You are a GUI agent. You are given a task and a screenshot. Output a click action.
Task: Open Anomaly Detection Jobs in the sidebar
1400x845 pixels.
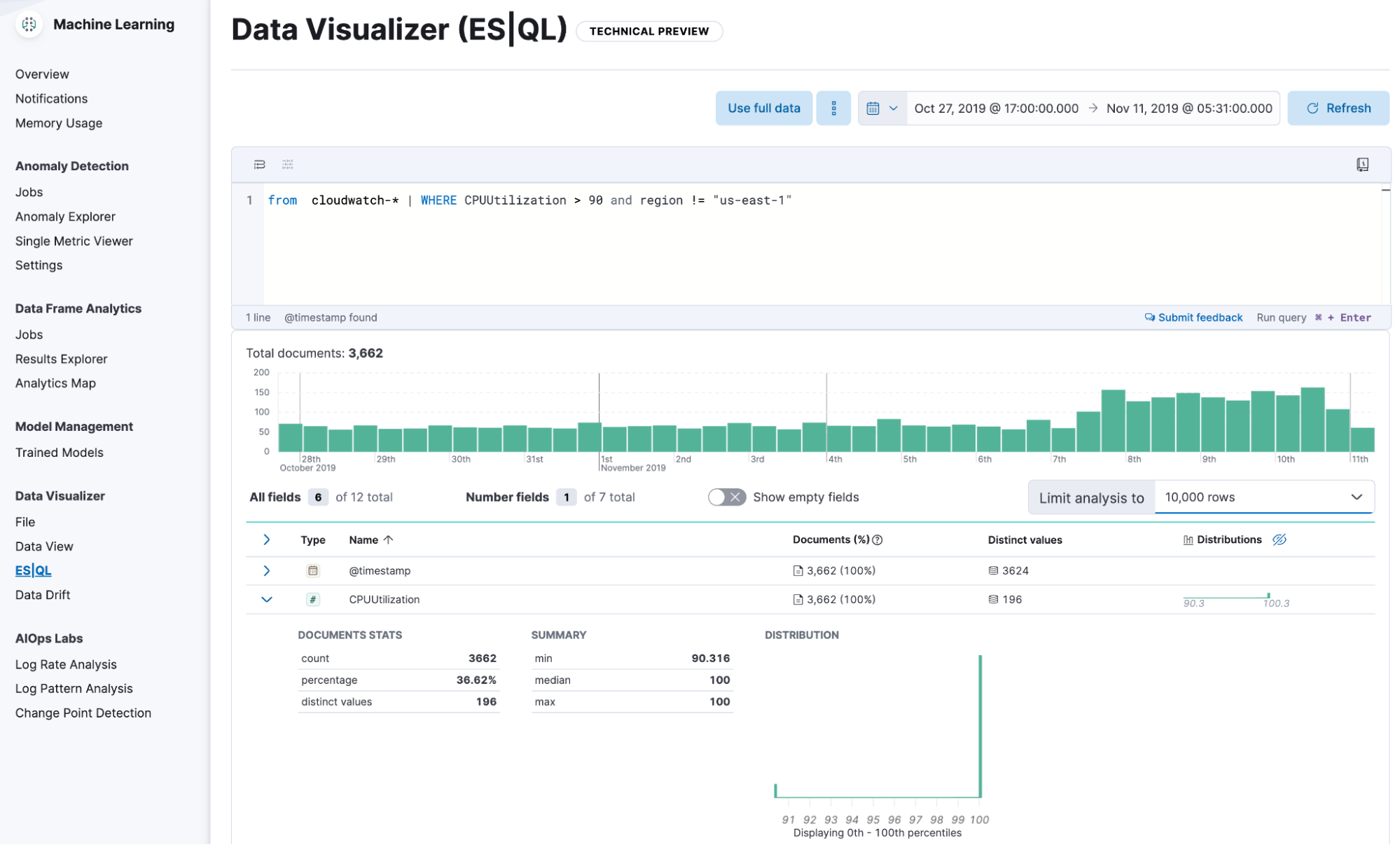[x=29, y=192]
